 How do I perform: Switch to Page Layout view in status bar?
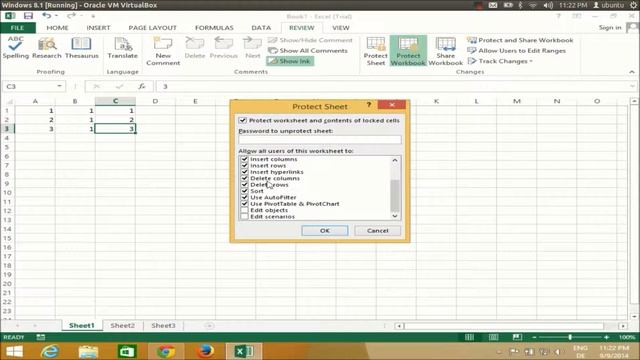(493, 337)
